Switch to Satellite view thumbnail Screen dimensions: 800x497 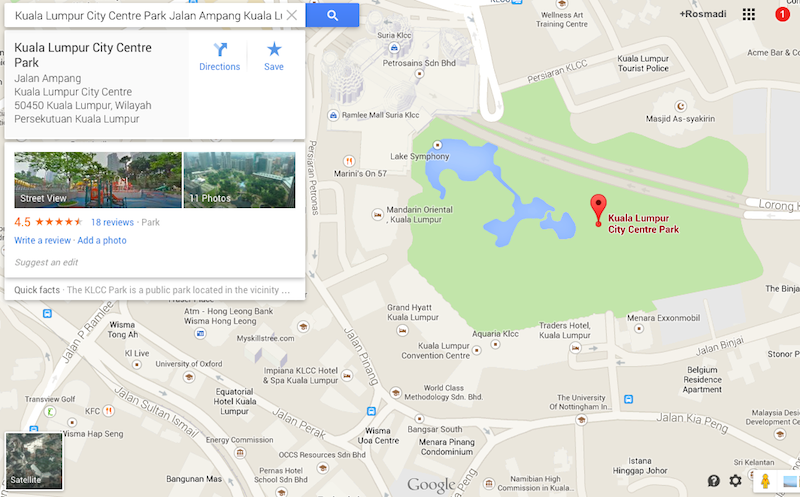(34, 461)
